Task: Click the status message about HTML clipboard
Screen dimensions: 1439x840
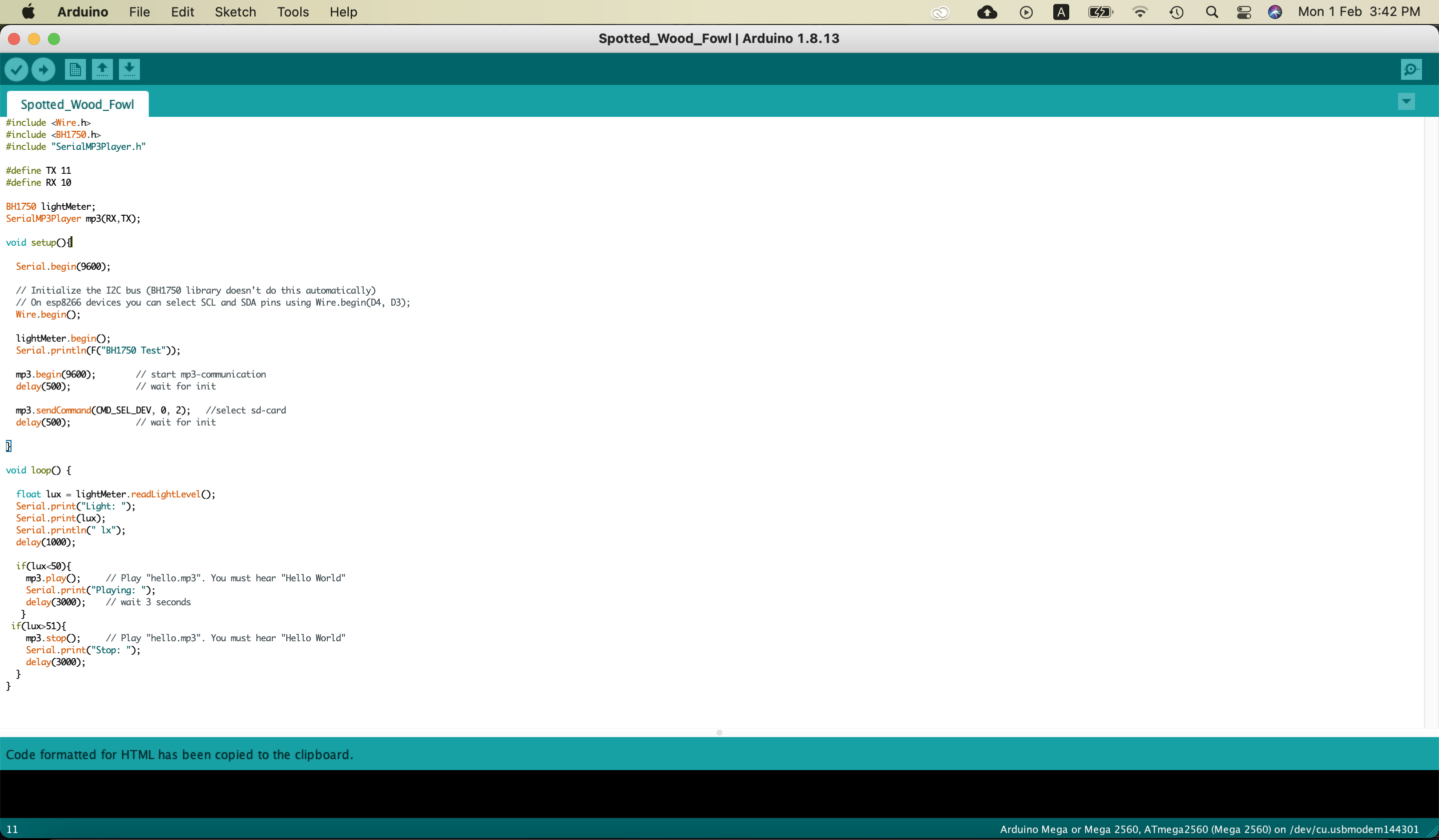Action: tap(179, 755)
